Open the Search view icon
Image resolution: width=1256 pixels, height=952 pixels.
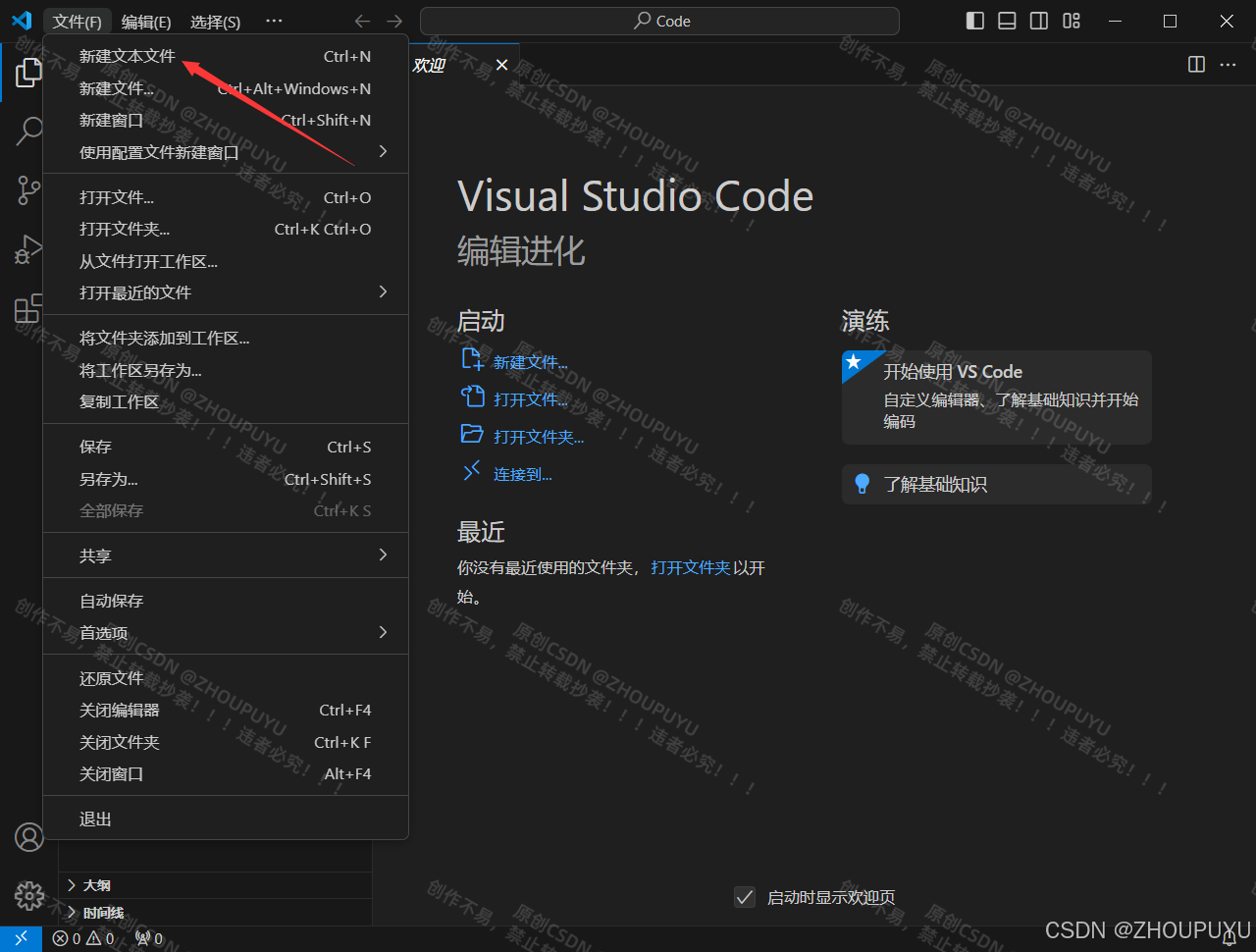coord(29,131)
